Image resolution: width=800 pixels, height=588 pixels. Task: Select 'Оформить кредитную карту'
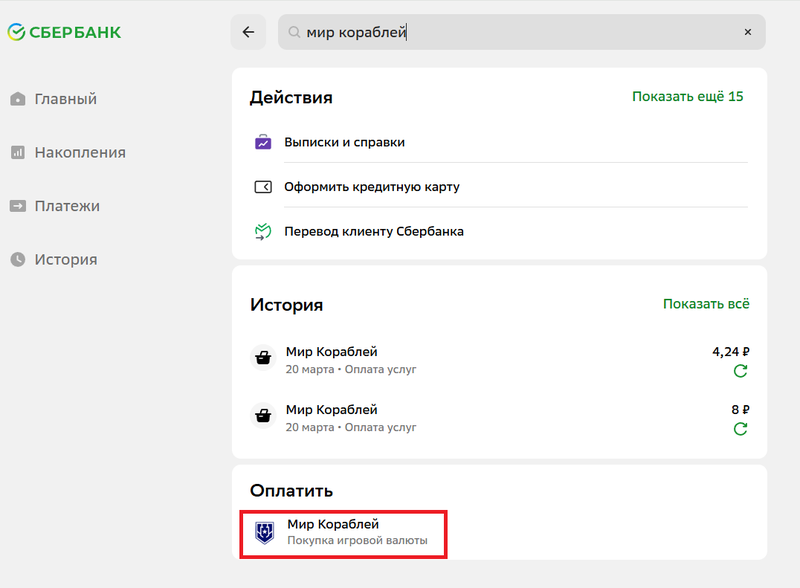500,187
